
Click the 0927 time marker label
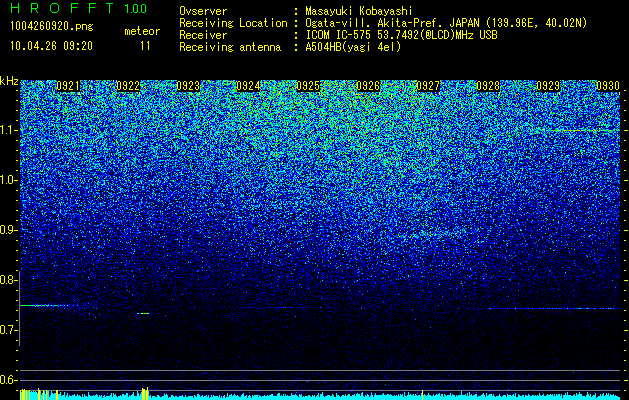tap(428, 86)
